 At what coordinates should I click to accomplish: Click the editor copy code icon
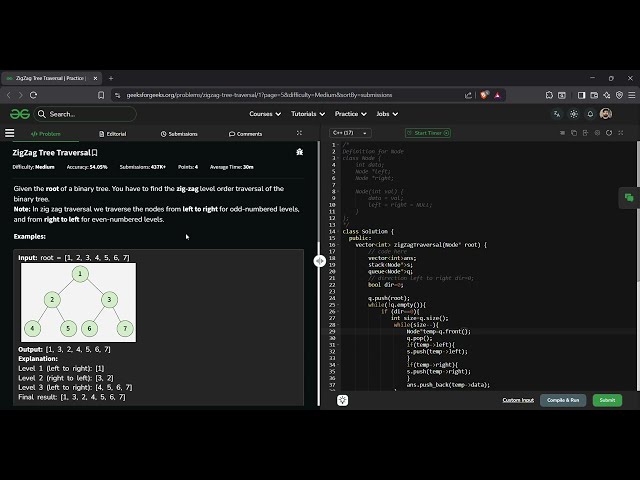point(574,133)
